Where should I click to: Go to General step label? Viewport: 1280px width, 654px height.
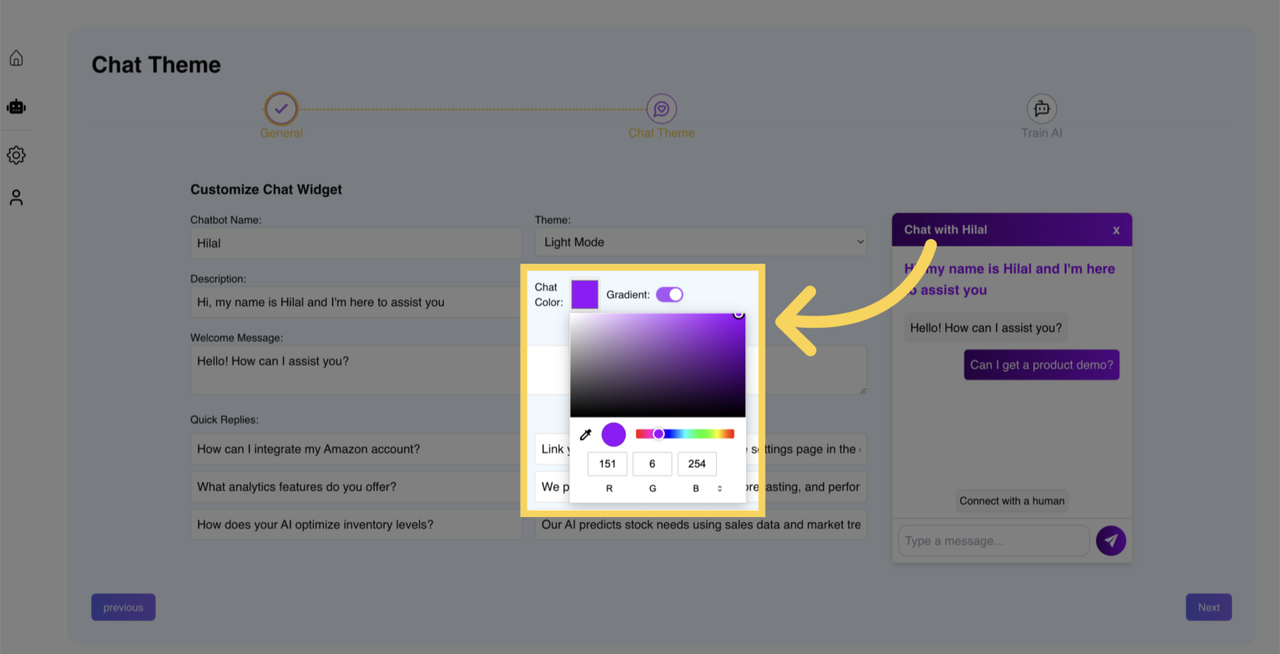click(281, 133)
